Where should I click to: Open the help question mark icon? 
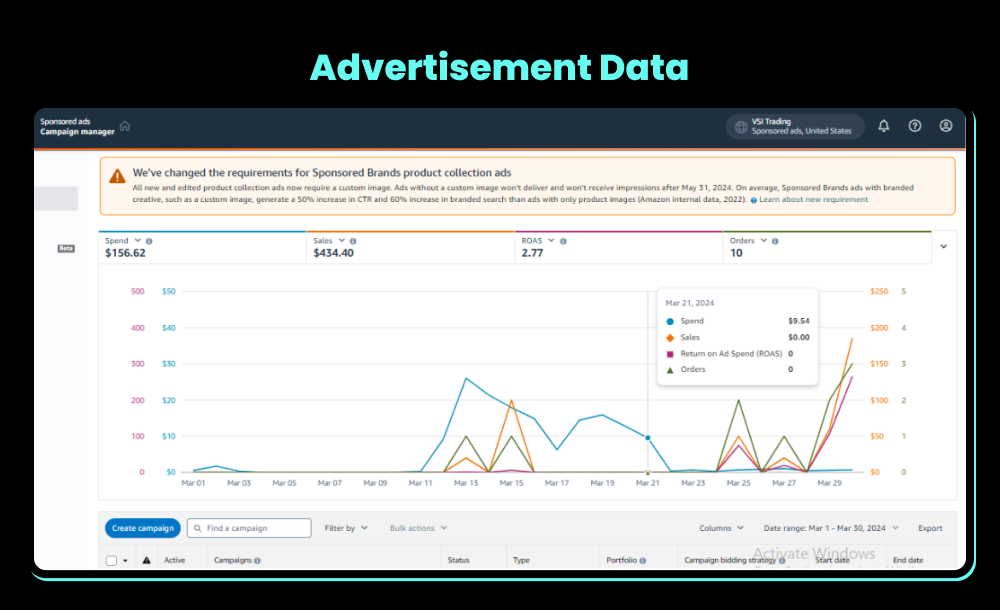[x=914, y=126]
